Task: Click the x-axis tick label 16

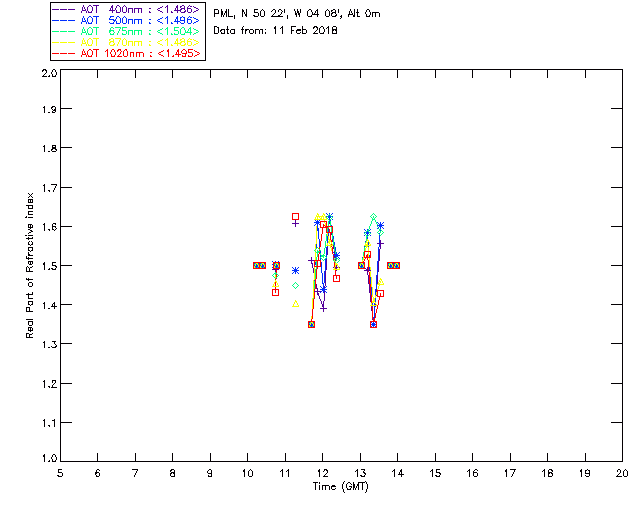Action: [473, 473]
